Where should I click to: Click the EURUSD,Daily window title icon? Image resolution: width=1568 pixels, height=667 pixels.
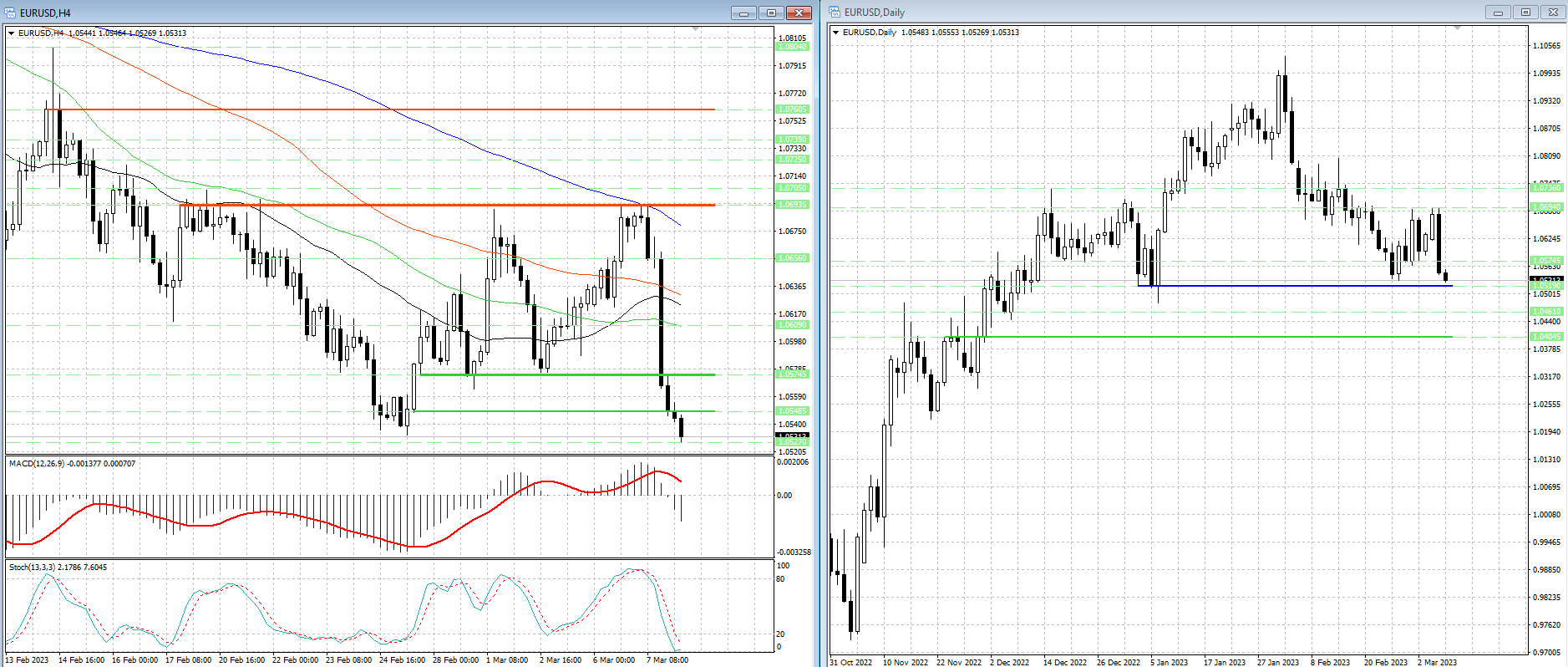click(835, 12)
